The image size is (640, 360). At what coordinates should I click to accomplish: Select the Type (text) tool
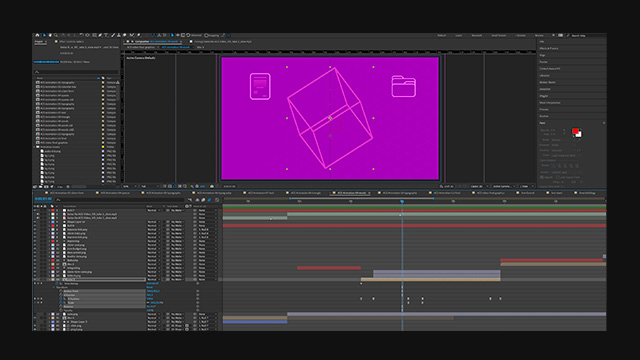(106, 36)
